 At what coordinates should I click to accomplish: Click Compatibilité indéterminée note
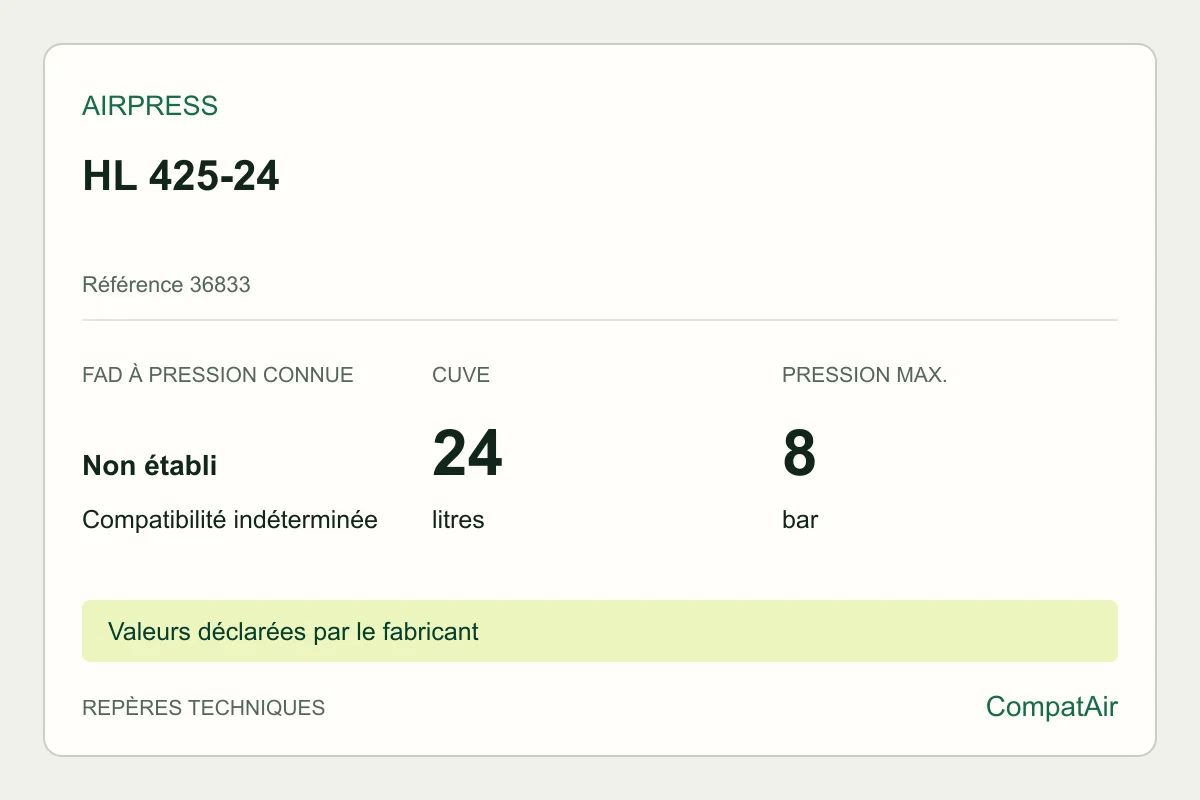pos(230,520)
